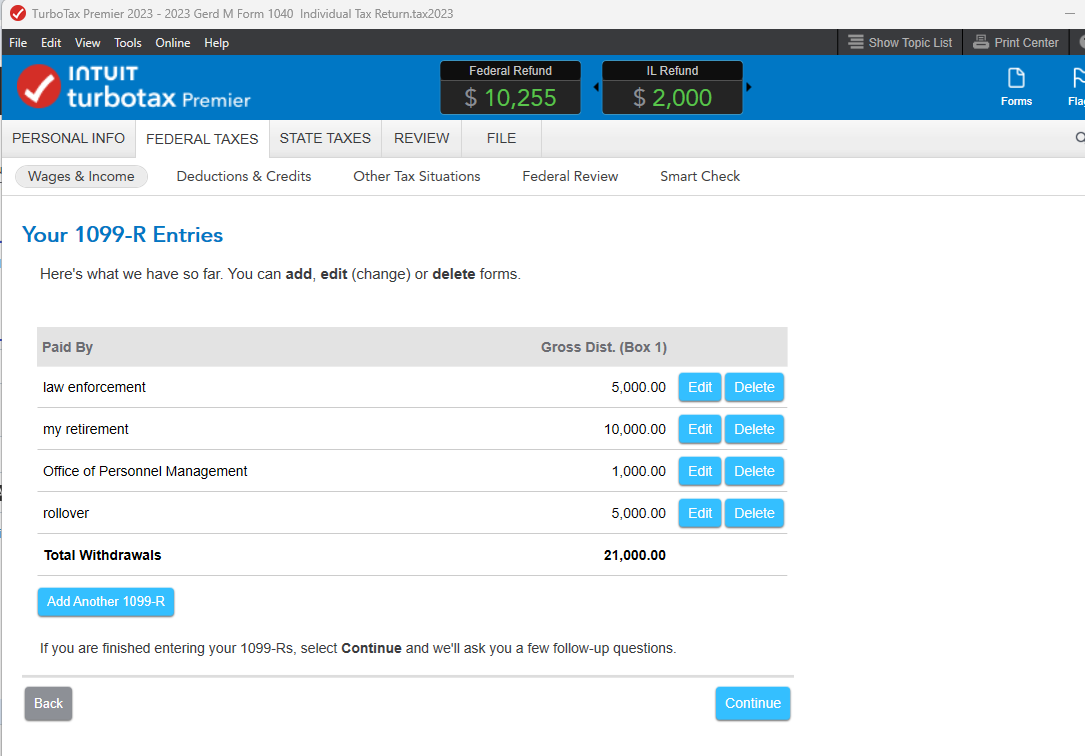This screenshot has height=756, width=1085.
Task: Open the Tools menu
Action: (x=128, y=43)
